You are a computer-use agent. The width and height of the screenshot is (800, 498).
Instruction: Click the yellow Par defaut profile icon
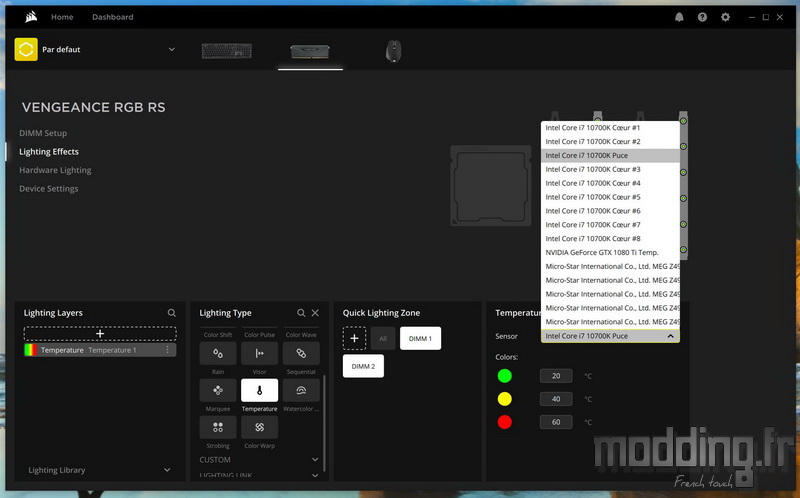click(26, 49)
